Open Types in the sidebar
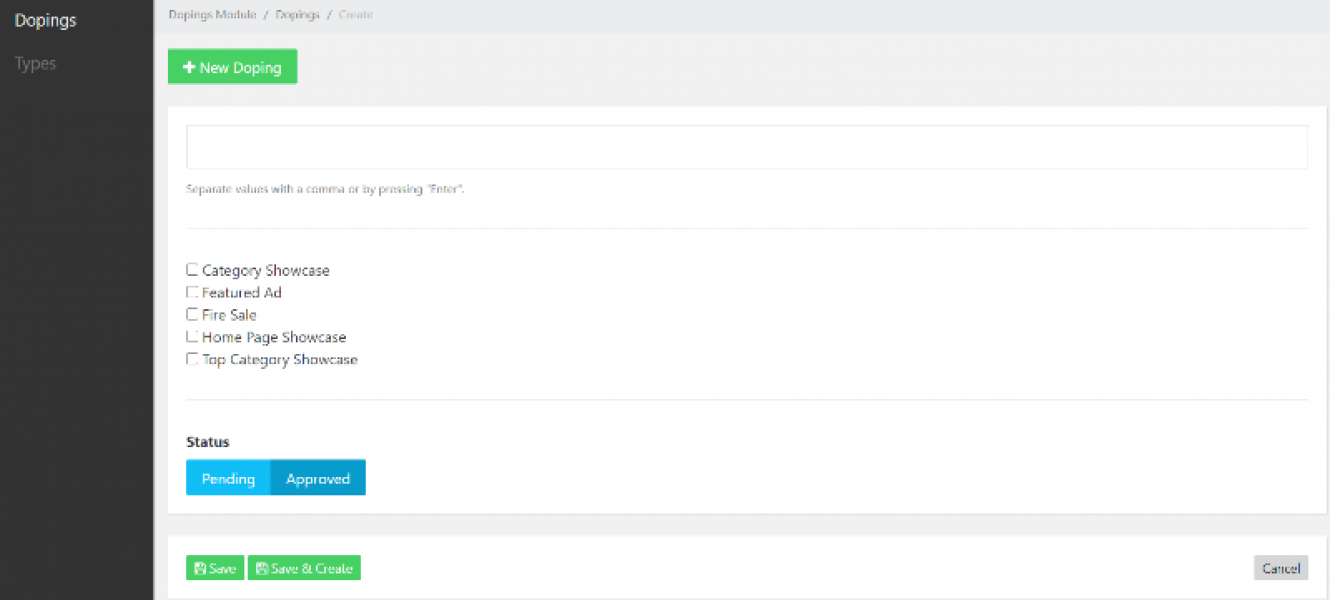Image resolution: width=1330 pixels, height=600 pixels. coord(35,63)
